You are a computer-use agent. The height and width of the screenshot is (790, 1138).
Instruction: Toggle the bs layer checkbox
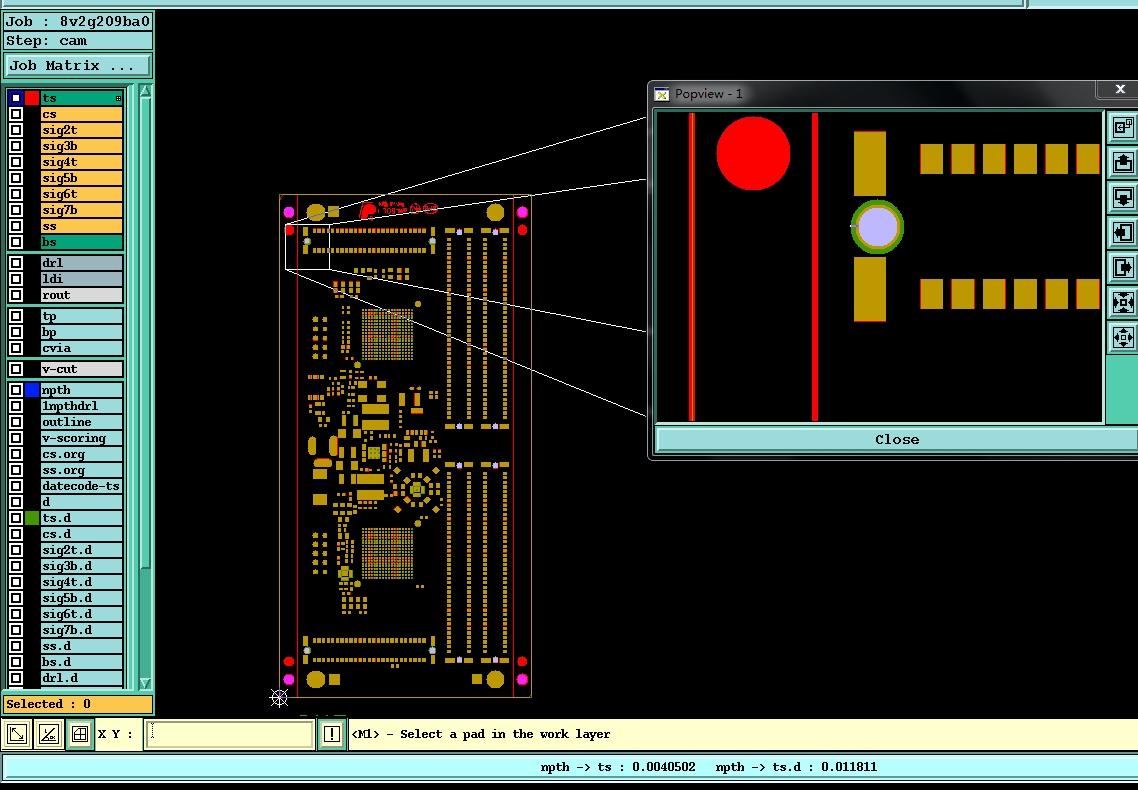pyautogui.click(x=15, y=242)
